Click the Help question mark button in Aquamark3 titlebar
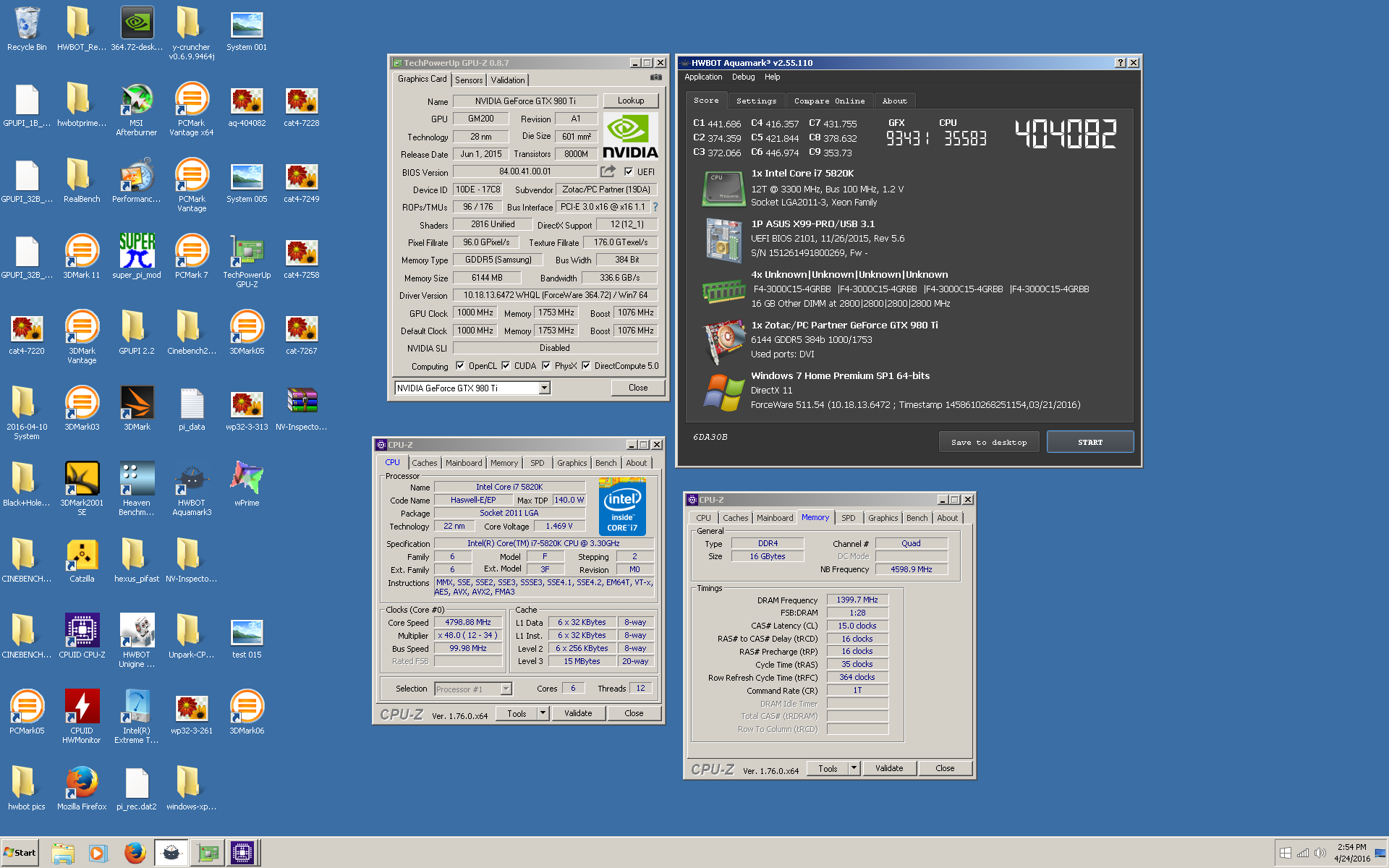 pos(1121,63)
